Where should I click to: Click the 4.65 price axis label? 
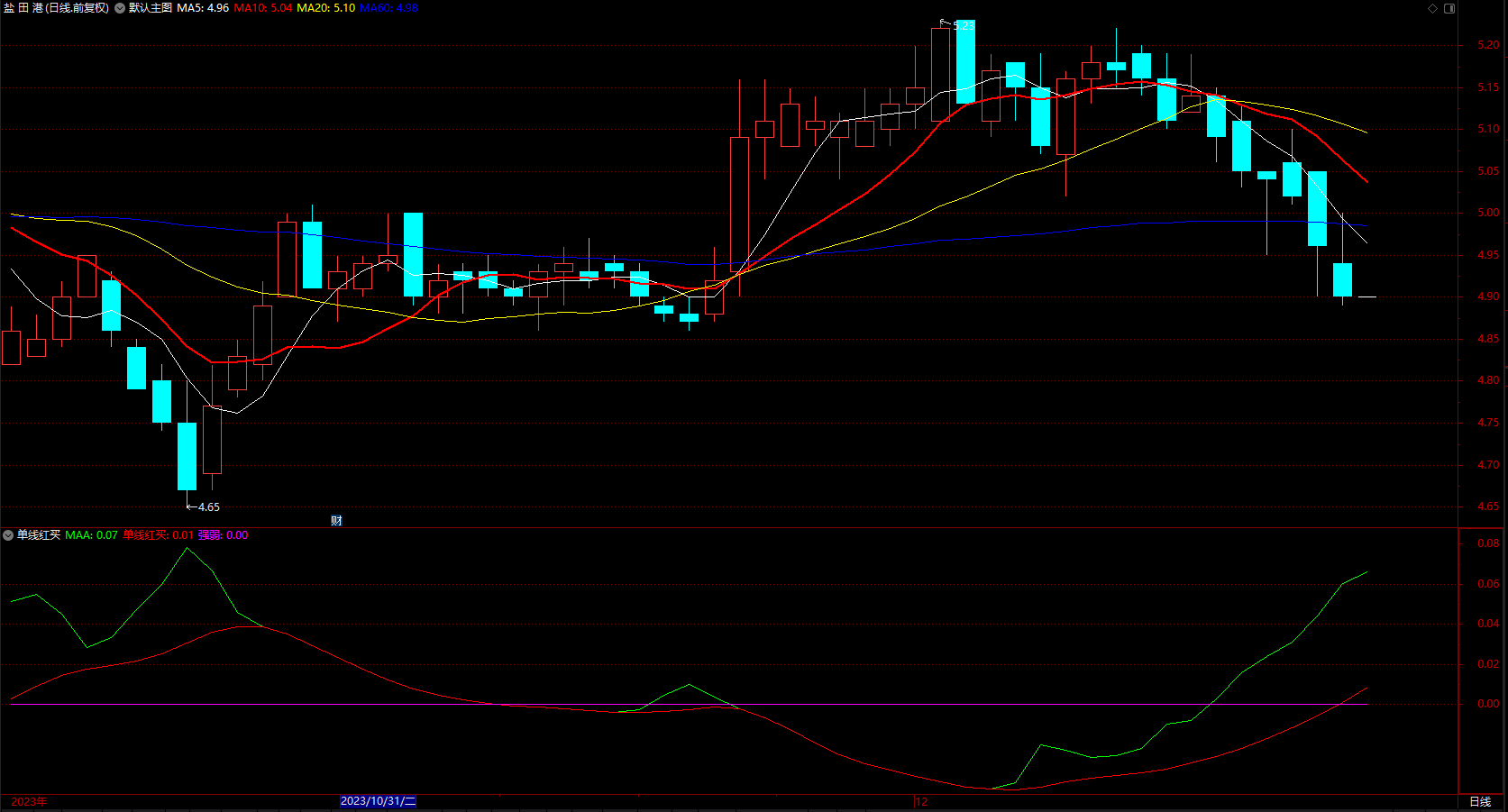click(x=1489, y=506)
